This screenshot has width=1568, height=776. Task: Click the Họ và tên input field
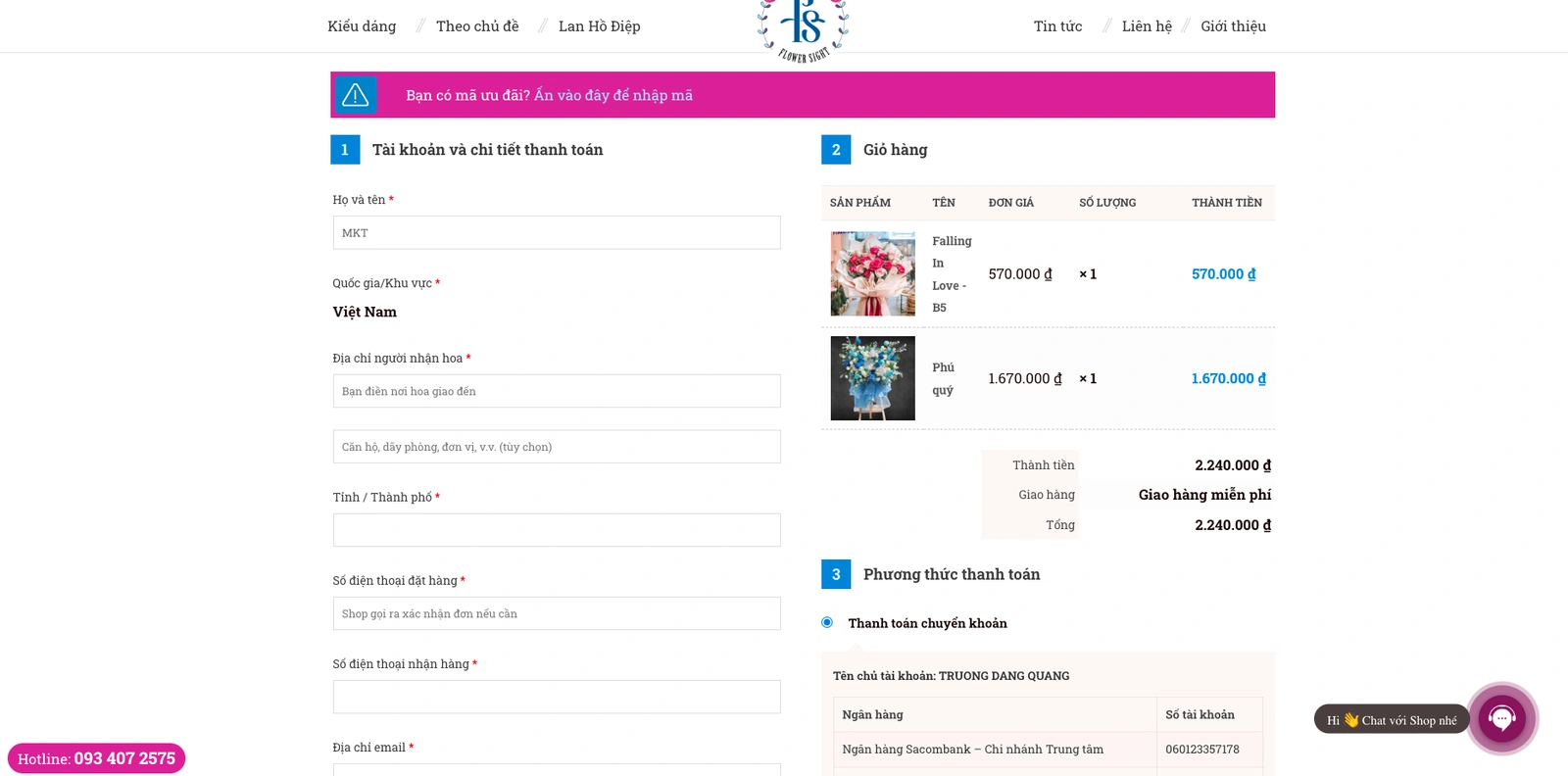tap(557, 233)
